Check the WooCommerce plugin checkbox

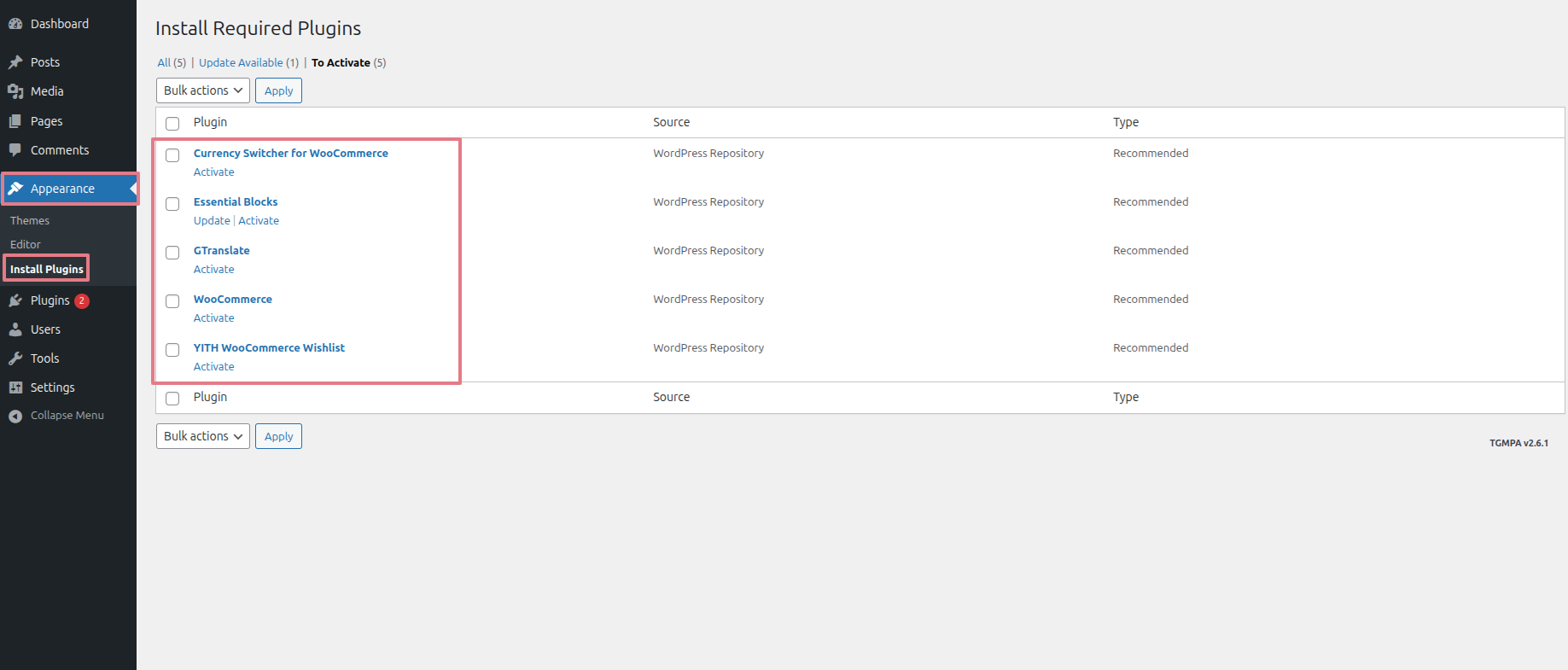(x=172, y=301)
